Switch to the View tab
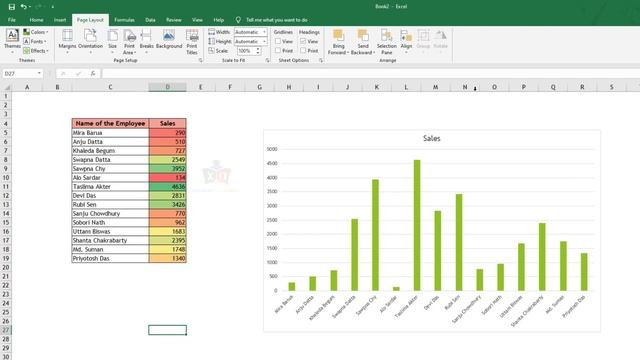 [197, 20]
